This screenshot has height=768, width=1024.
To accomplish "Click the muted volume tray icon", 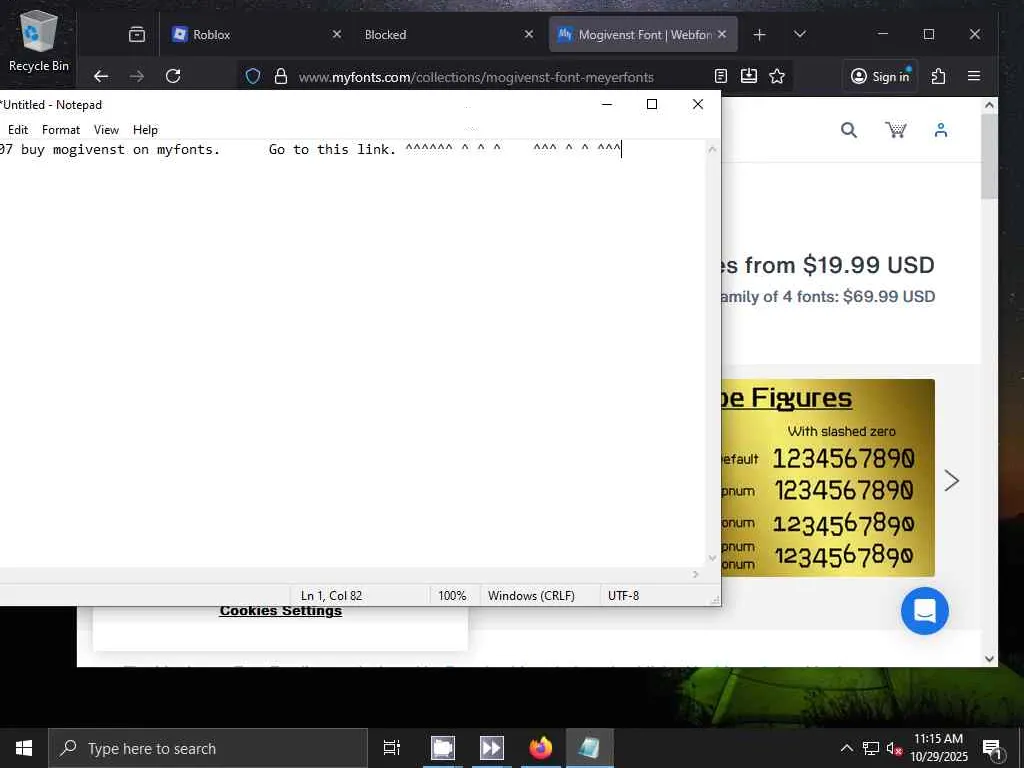I will [894, 748].
